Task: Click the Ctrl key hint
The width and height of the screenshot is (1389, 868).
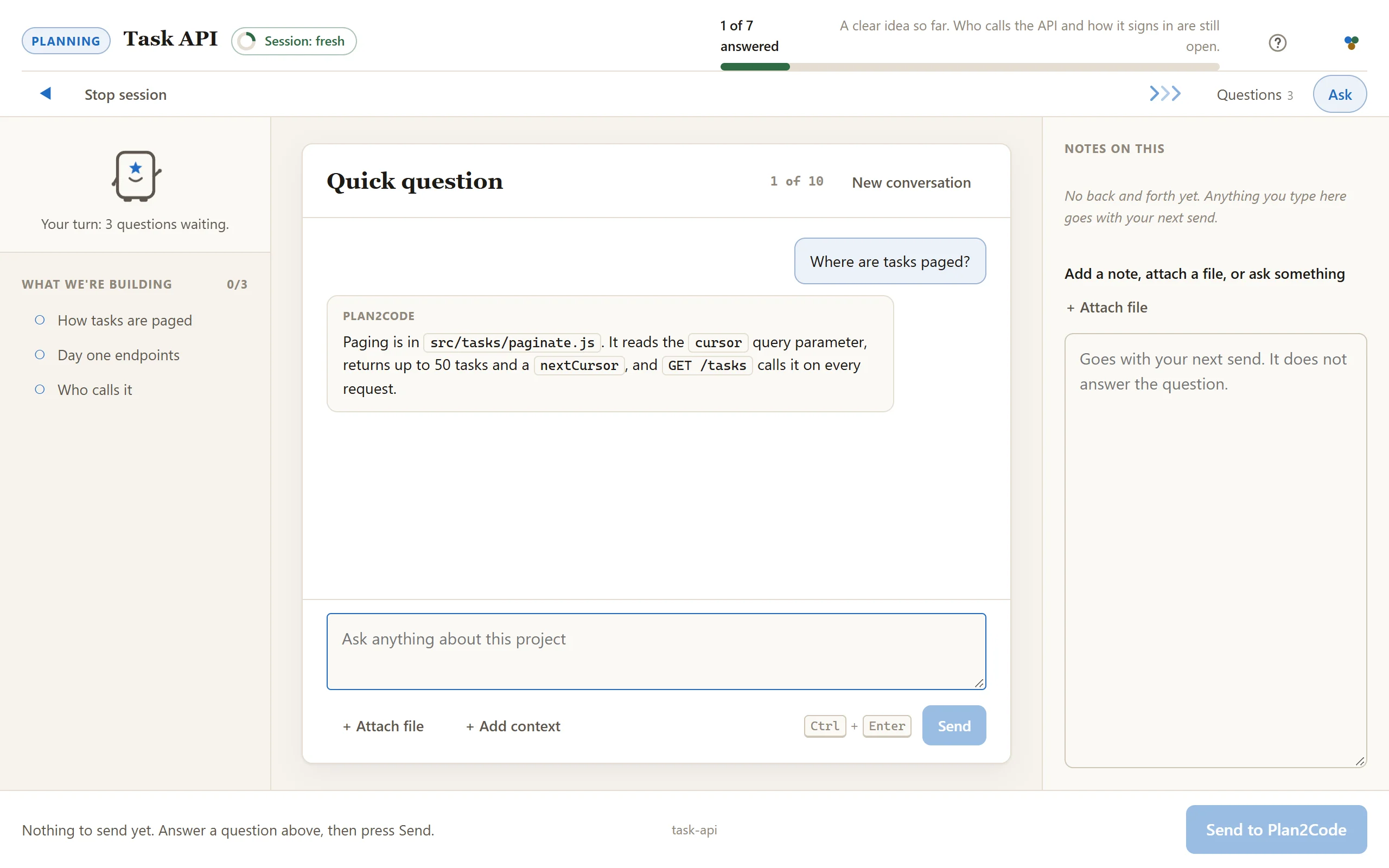Action: tap(825, 726)
